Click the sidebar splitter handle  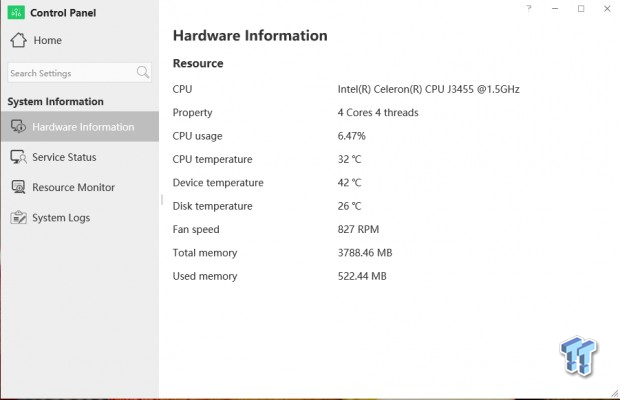coord(162,200)
